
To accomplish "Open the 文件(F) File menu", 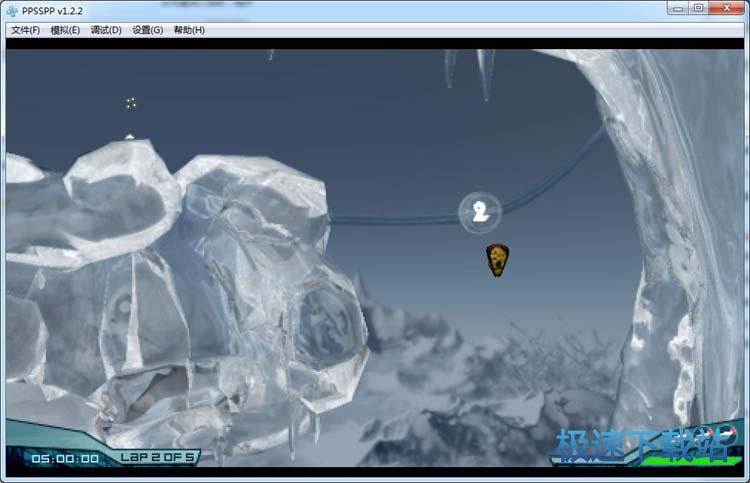I will 25,30.
